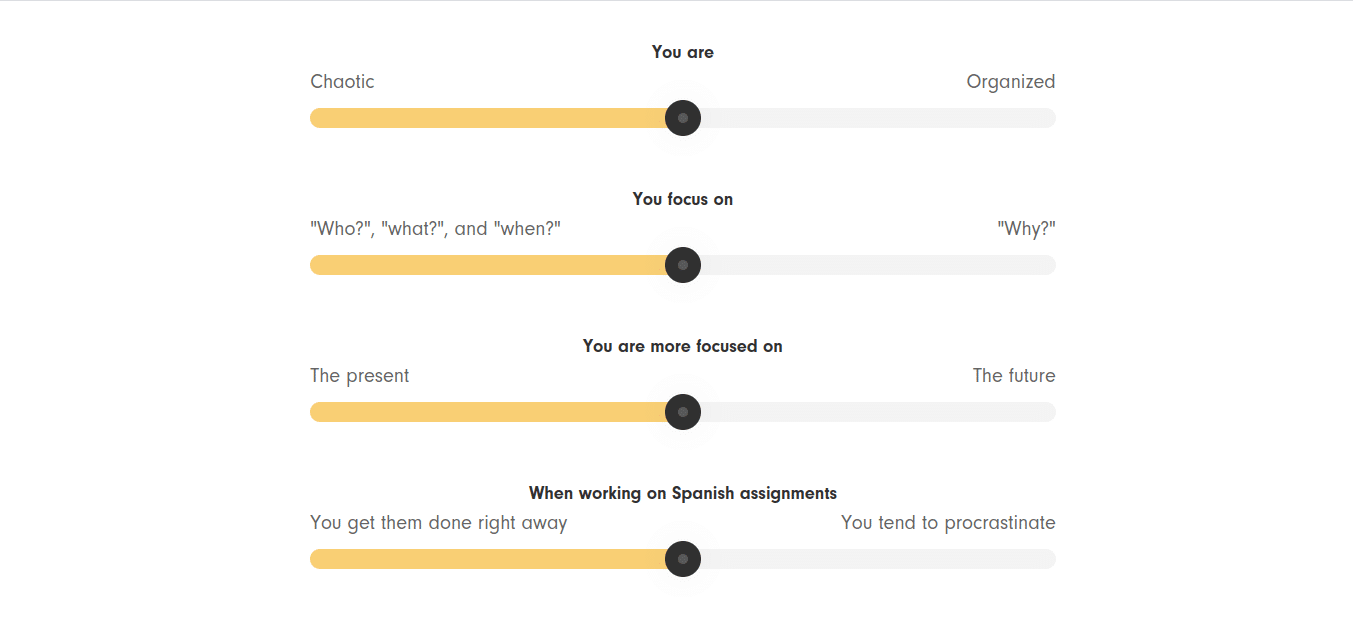
Task: Click 'You tend to procrastinate' text
Action: point(948,523)
